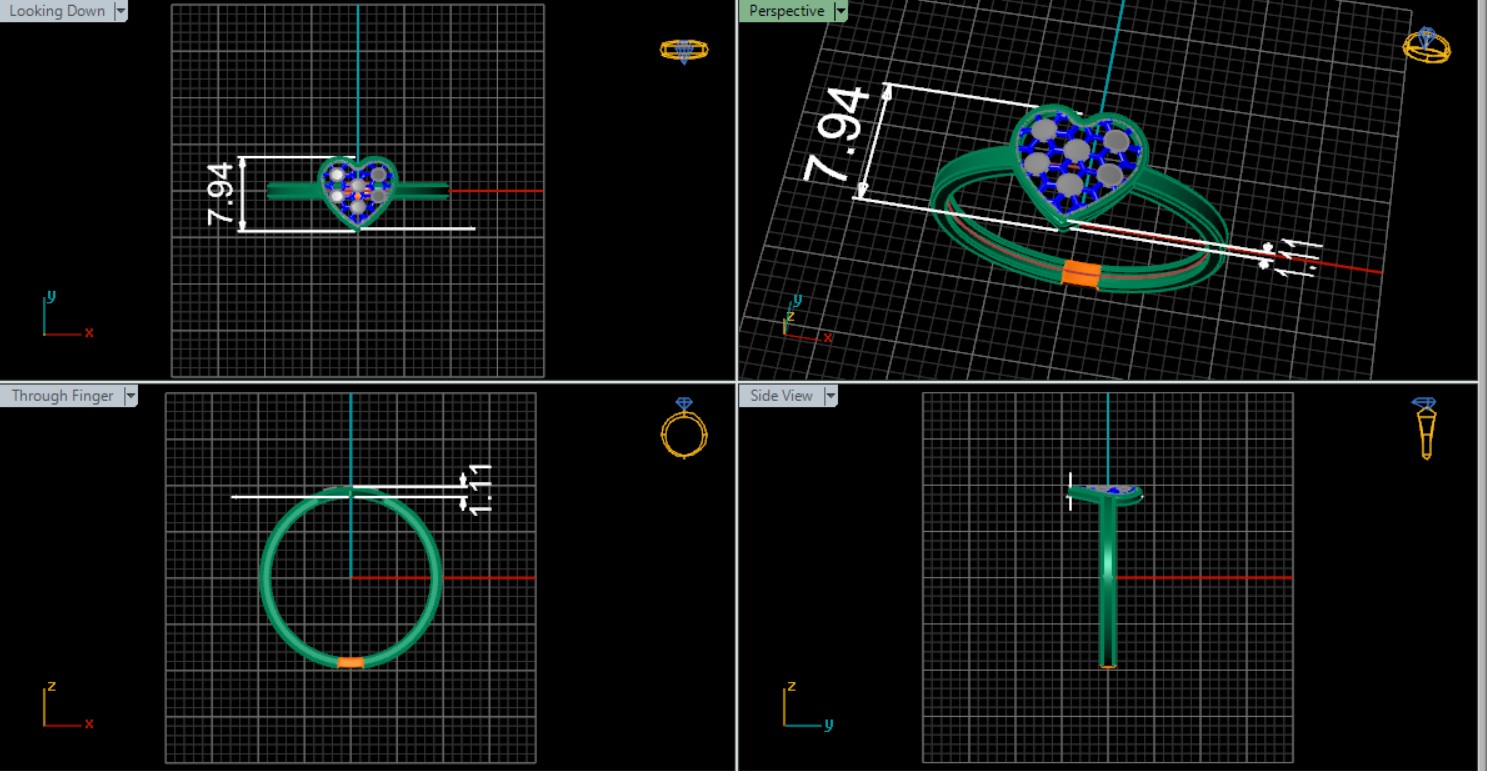This screenshot has height=771, width=1487.
Task: Click the Through Finger viewport title
Action: 62,396
